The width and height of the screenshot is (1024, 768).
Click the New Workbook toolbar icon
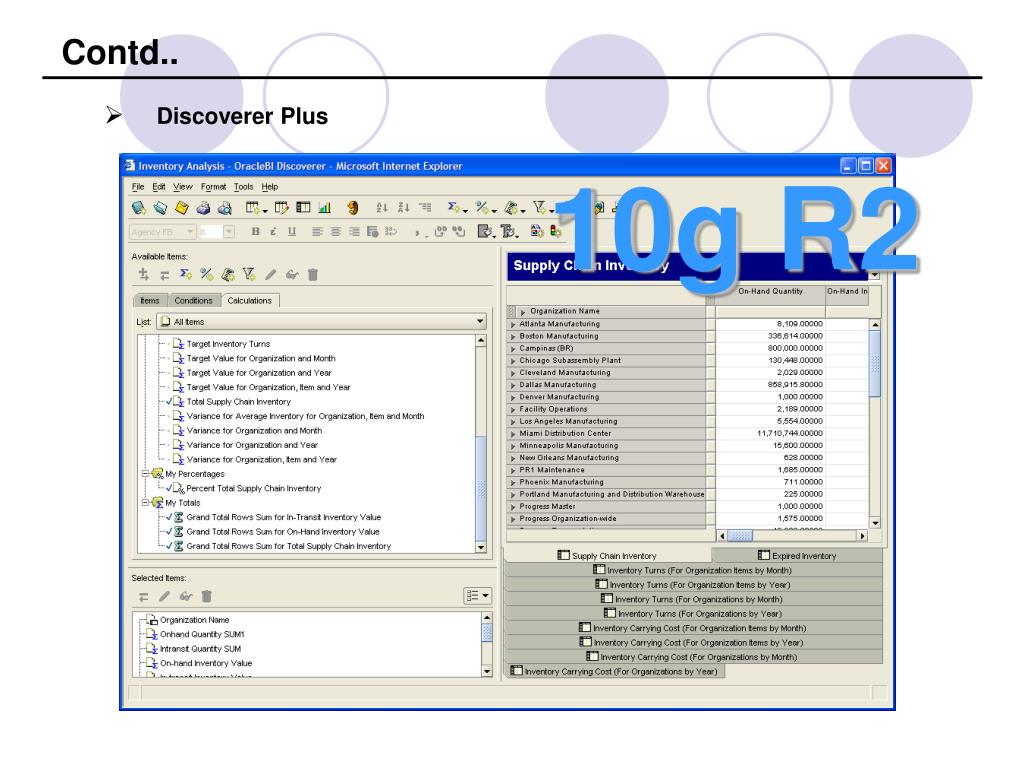point(138,208)
